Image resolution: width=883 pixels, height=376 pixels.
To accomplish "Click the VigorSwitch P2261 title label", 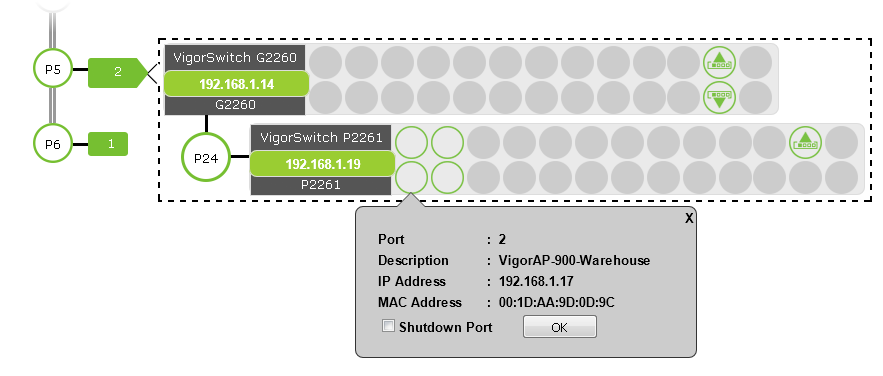I will (x=321, y=137).
